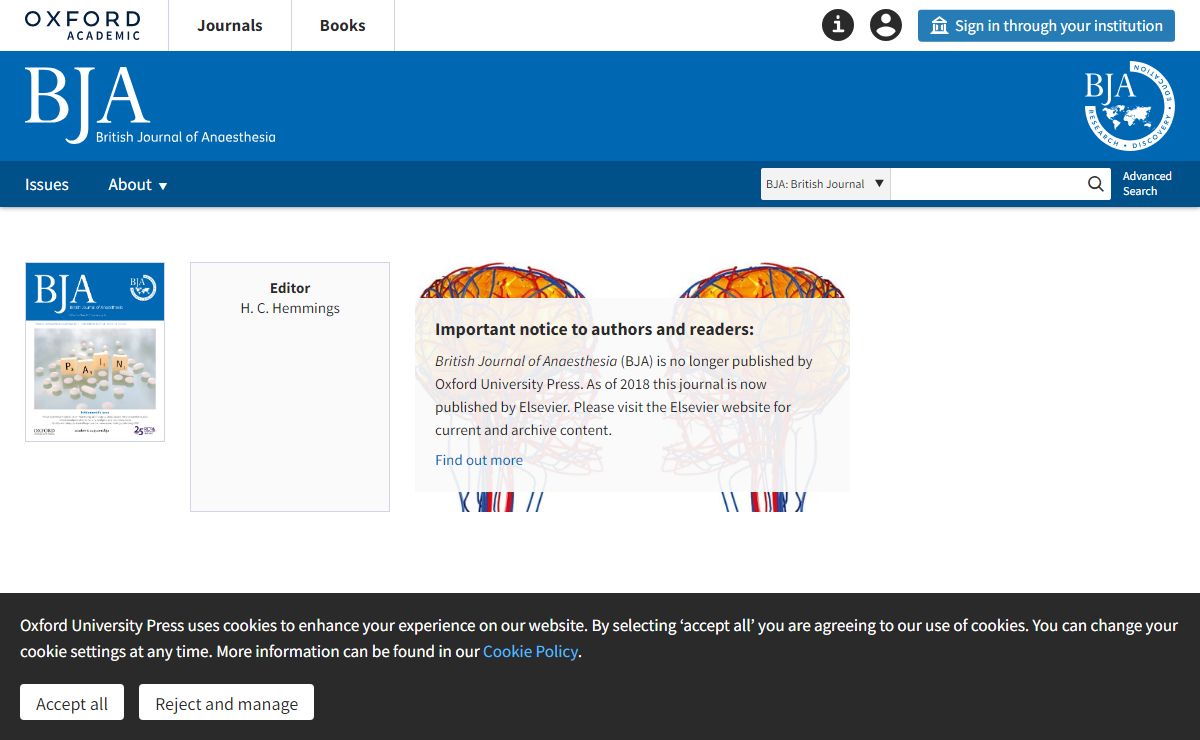Go to the Issues tab
Image resolution: width=1200 pixels, height=740 pixels.
pos(47,184)
